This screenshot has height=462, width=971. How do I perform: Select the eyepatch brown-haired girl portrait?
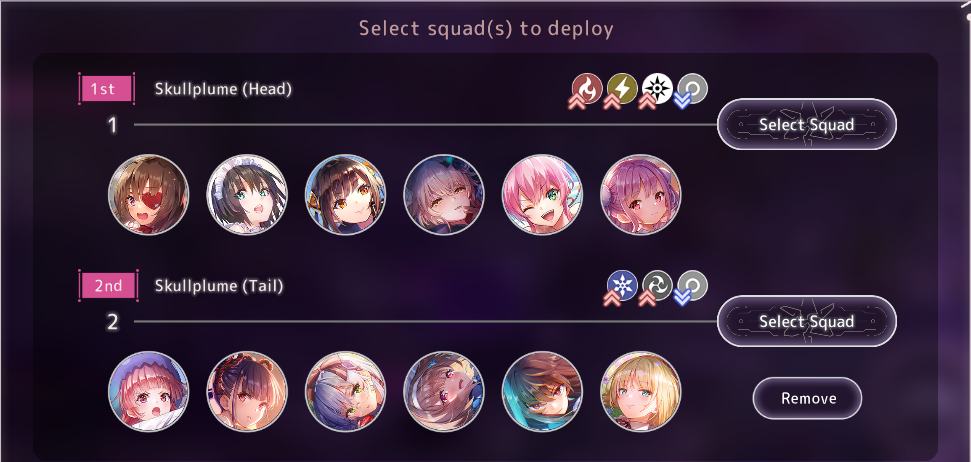coord(149,194)
